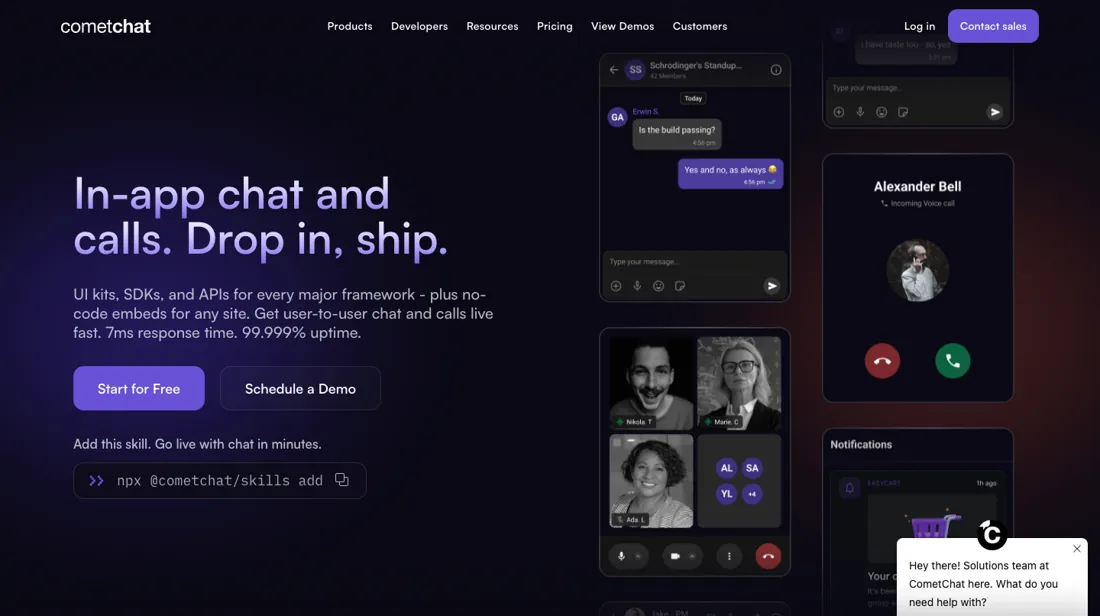
Task: Decline Alexander Bell's incoming call
Action: [x=883, y=361]
